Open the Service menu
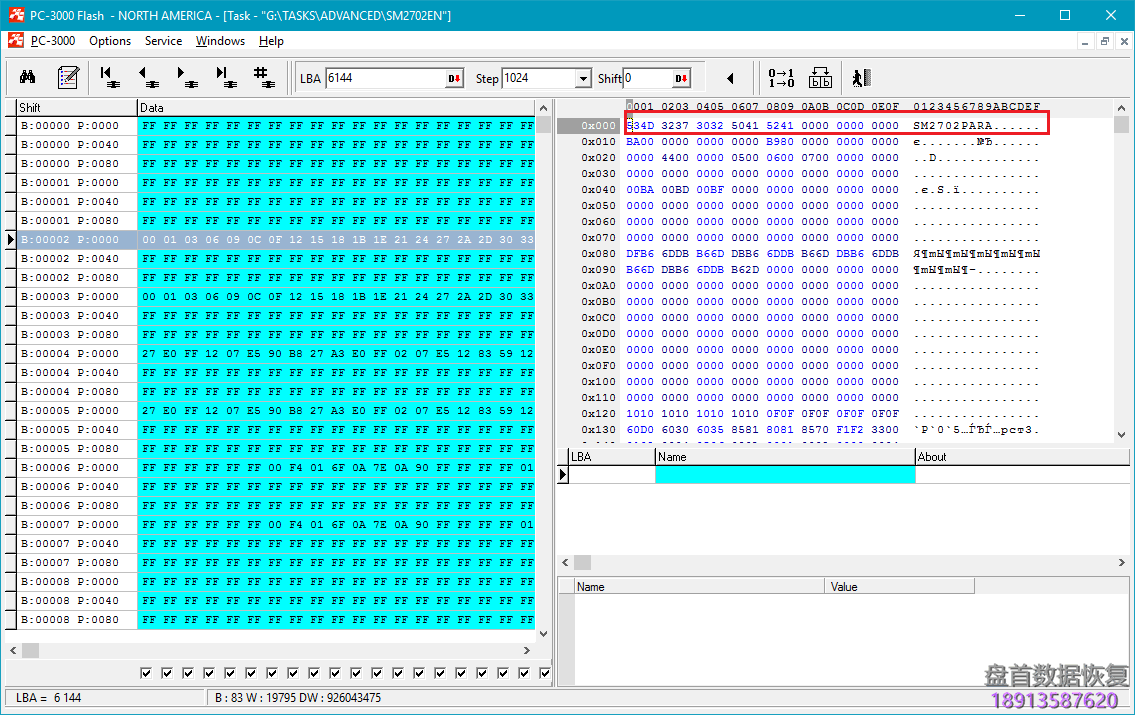The image size is (1135, 715). pyautogui.click(x=163, y=41)
